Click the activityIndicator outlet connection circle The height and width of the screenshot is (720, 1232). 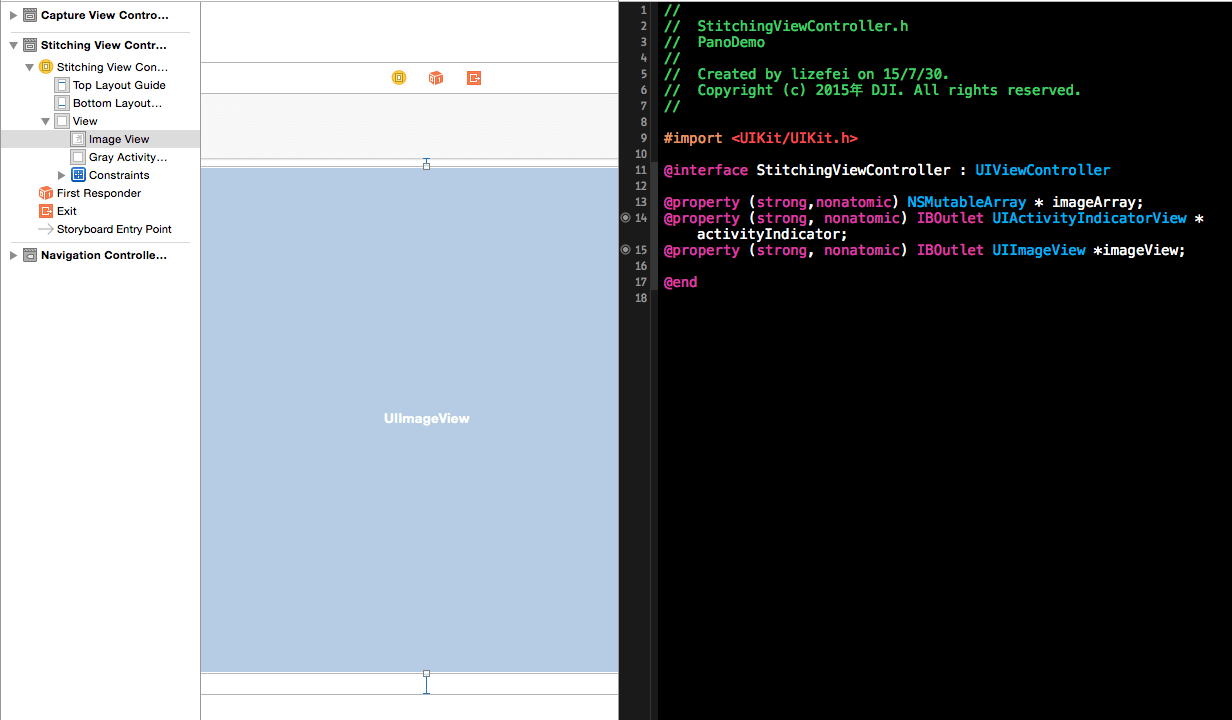626,218
